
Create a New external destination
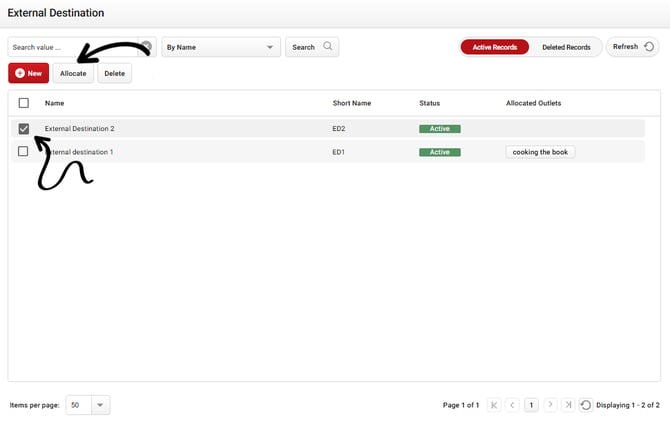[28, 73]
